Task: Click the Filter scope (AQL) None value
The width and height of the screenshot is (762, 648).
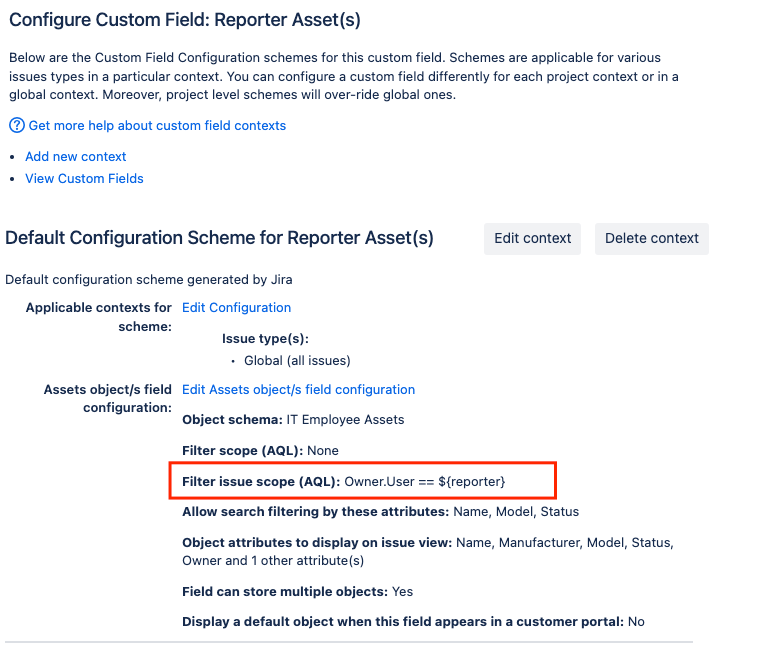Action: [x=323, y=451]
